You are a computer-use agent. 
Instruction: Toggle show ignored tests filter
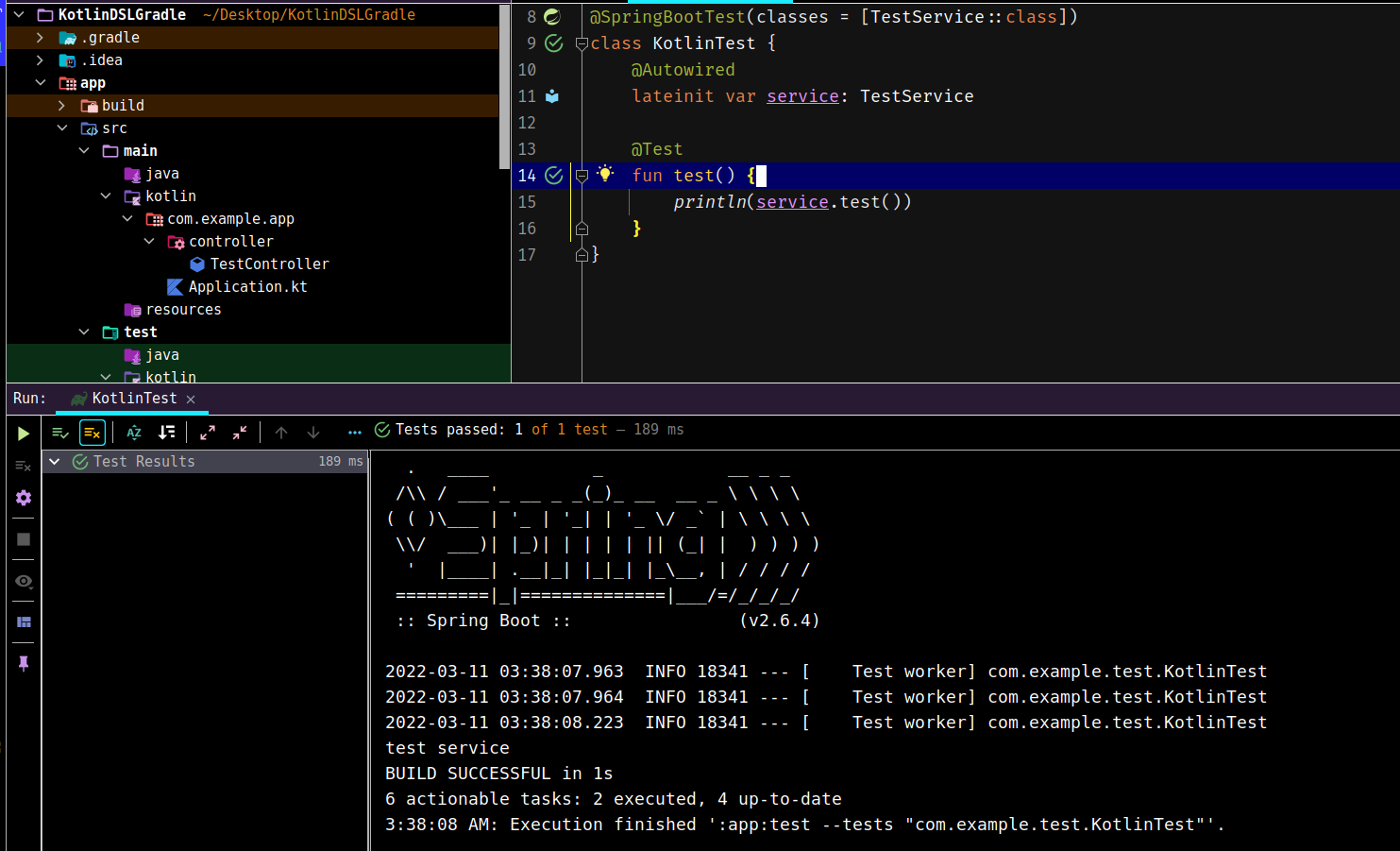(93, 433)
